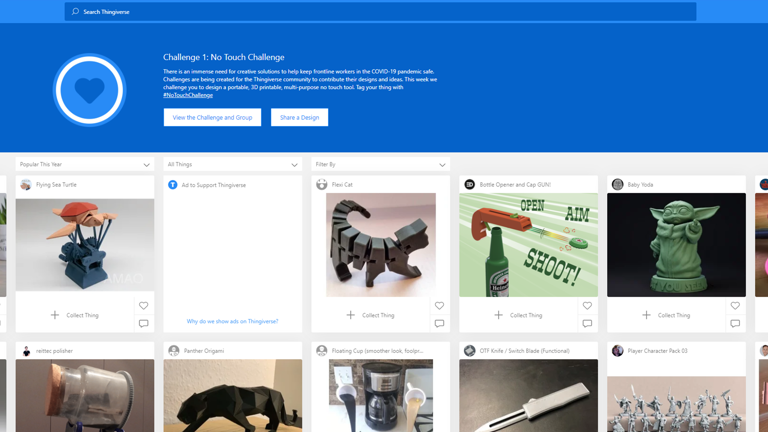Open the All Things category dropdown
768x432 pixels.
click(233, 165)
